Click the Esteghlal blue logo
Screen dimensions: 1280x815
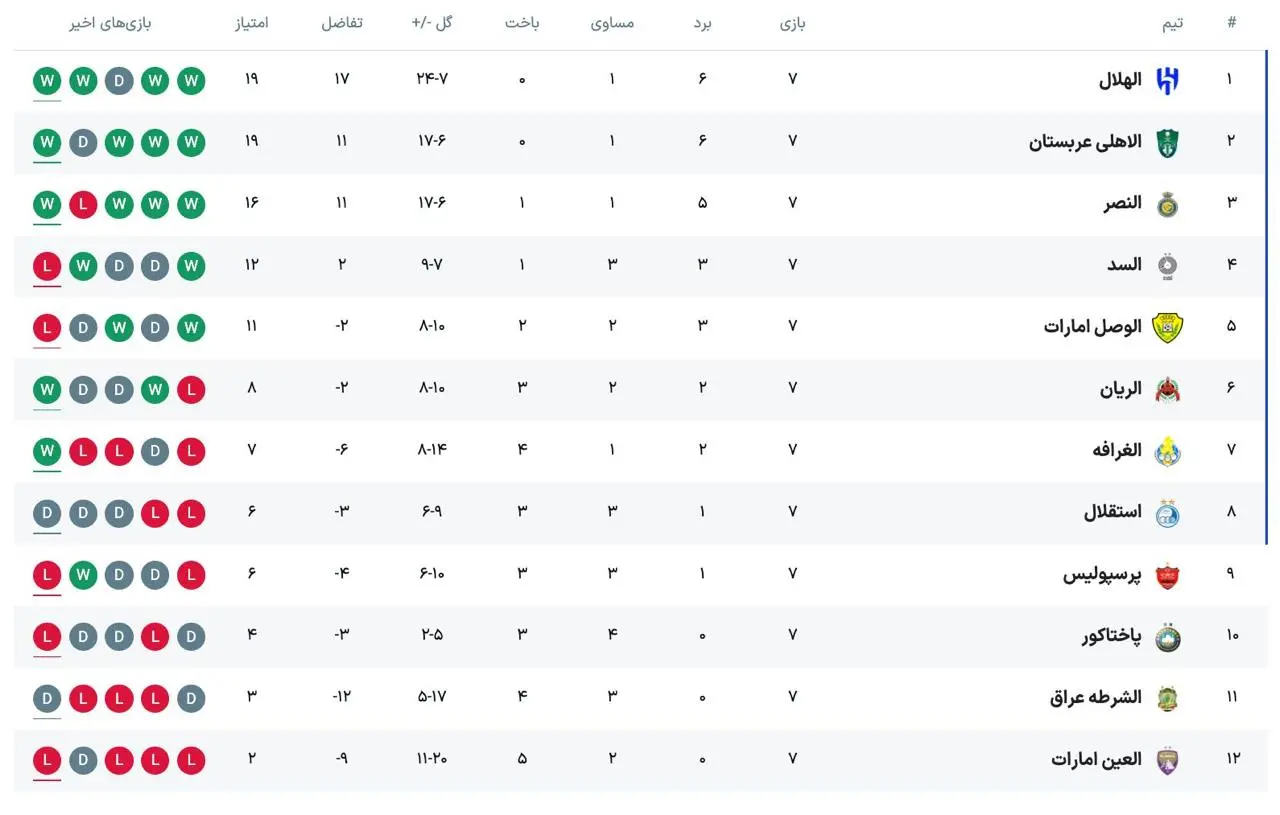coord(1167,513)
